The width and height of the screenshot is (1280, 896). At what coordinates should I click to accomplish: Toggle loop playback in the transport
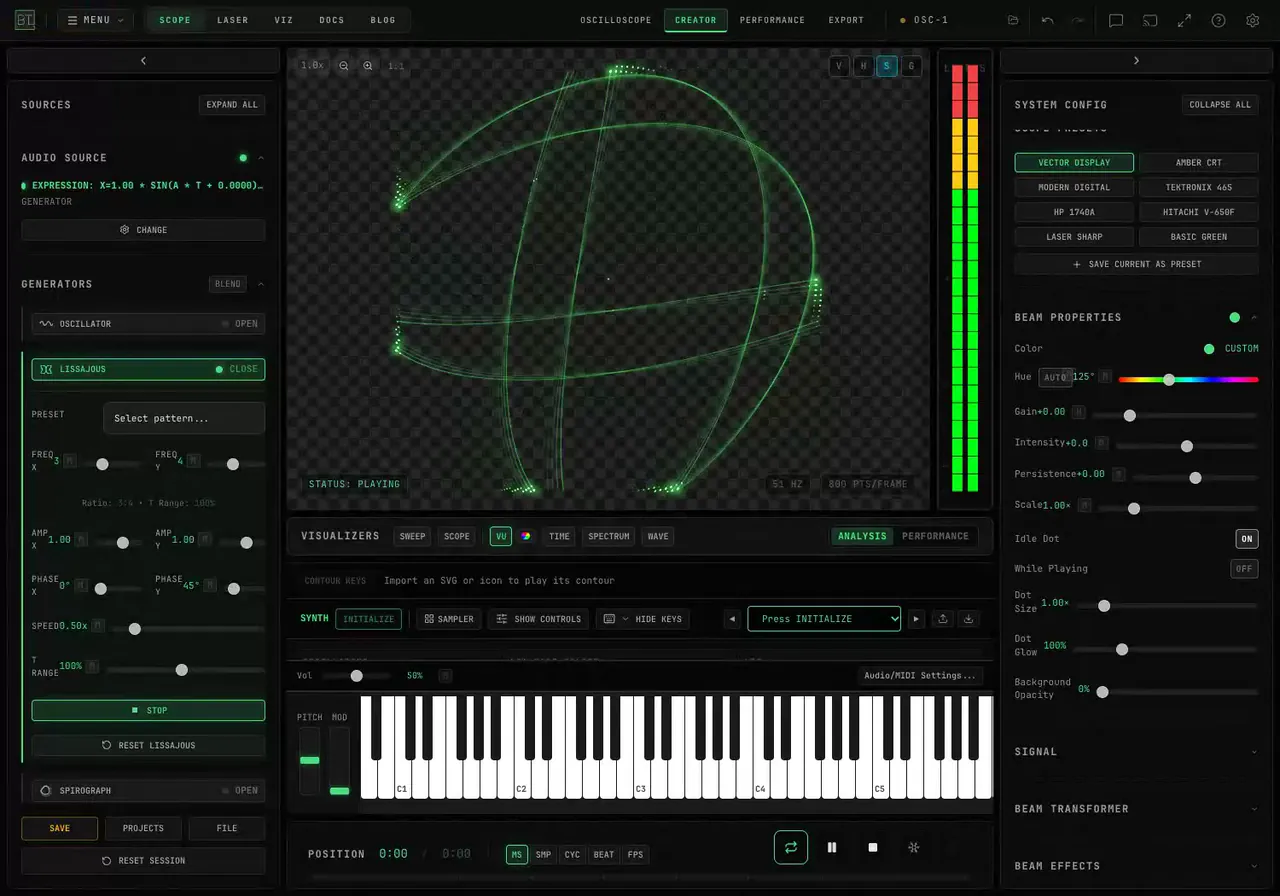[x=791, y=847]
